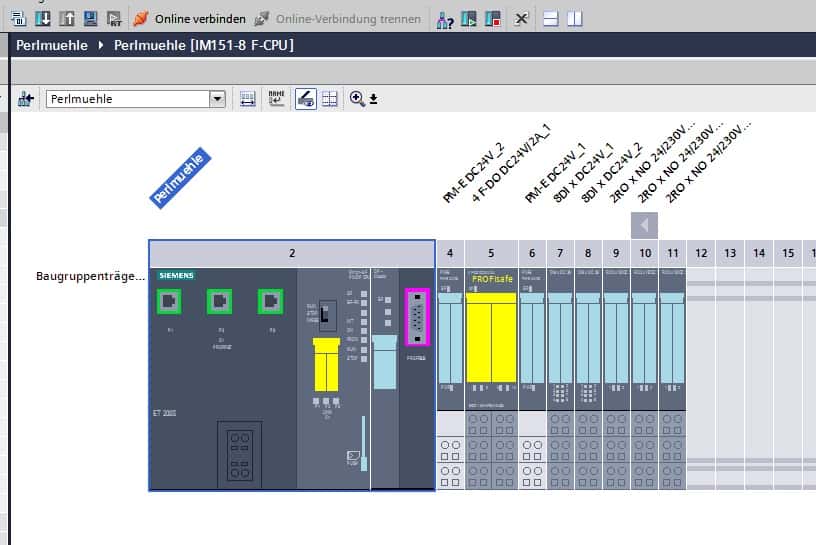Select the yellow PROFIsafe module in slot 5
The width and height of the screenshot is (816, 545).
491,338
